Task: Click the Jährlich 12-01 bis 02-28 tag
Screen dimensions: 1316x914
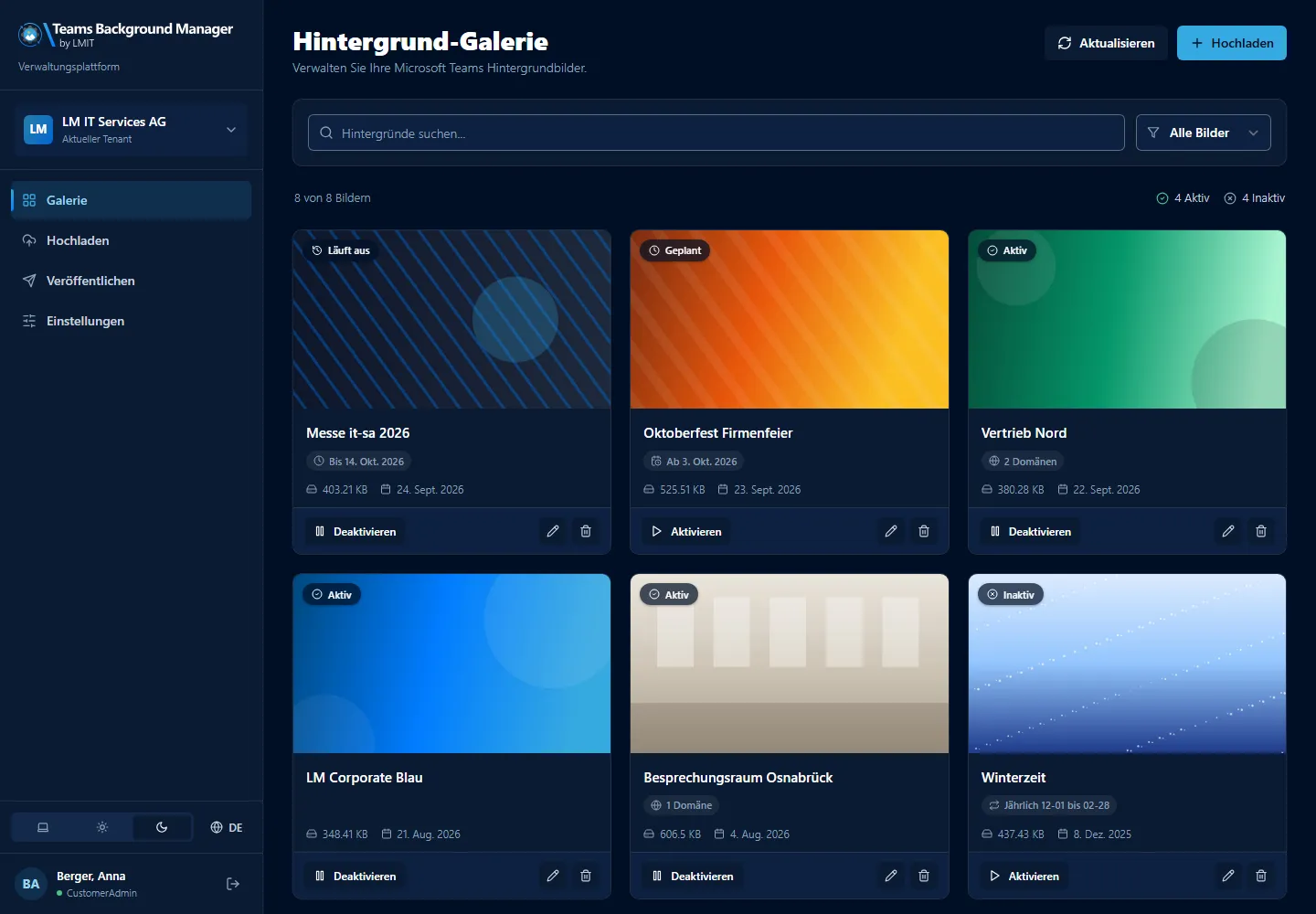Action: click(x=1048, y=805)
